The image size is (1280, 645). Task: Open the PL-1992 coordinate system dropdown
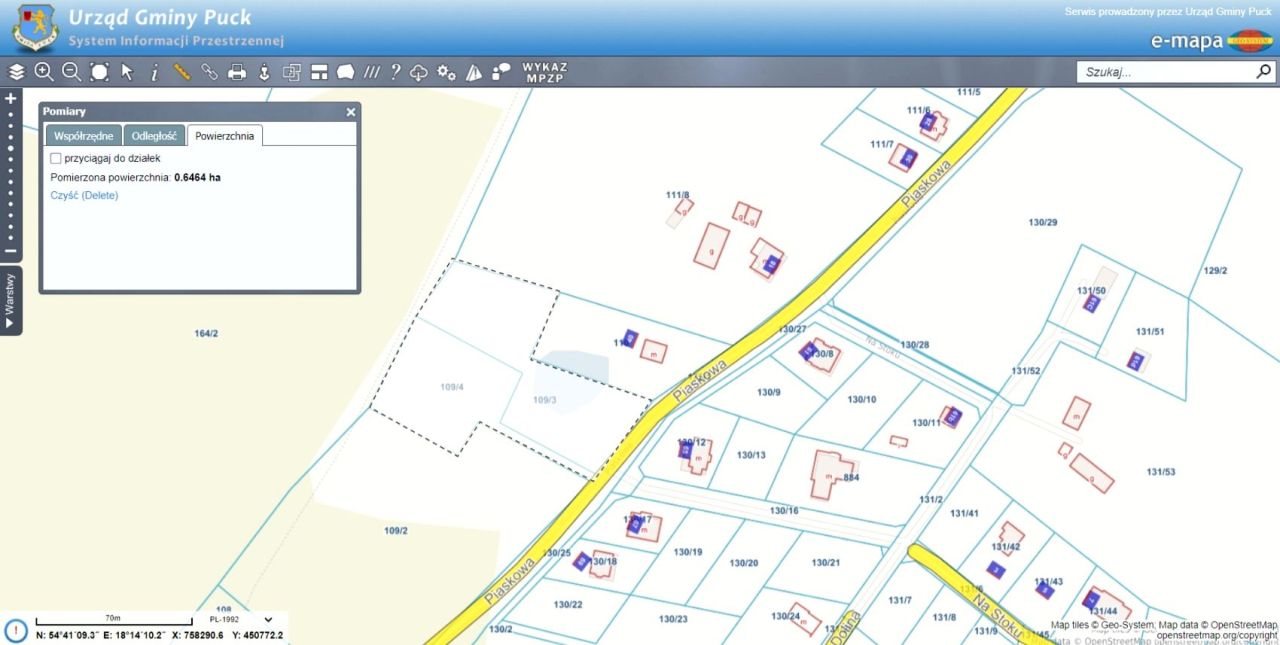(241, 620)
